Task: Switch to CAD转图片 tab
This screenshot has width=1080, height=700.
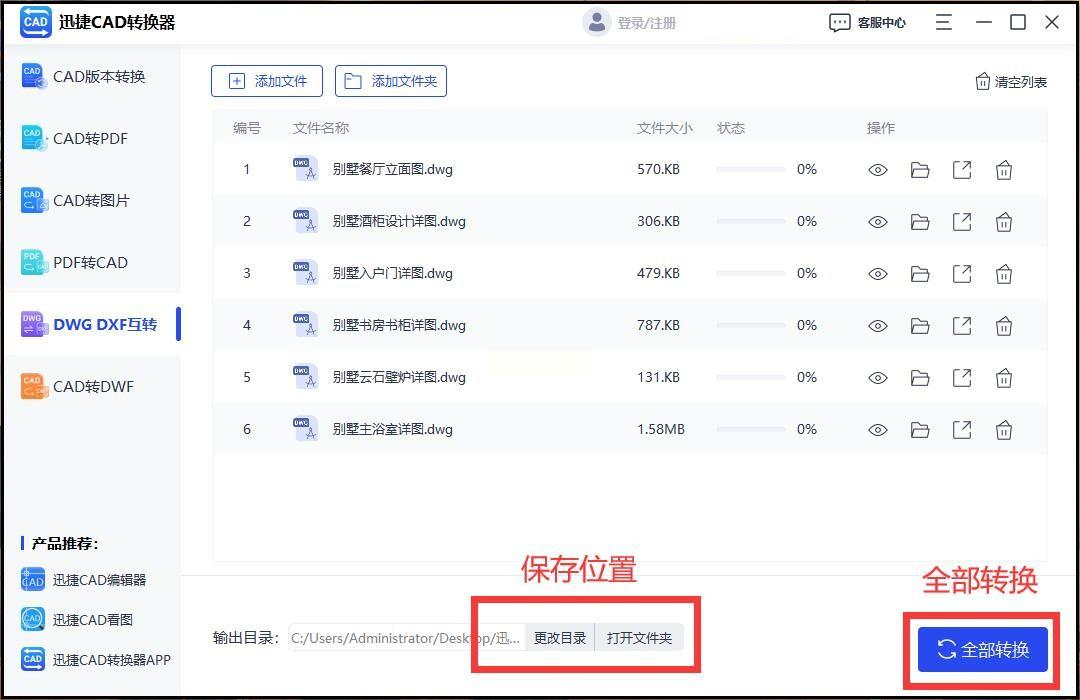Action: [92, 200]
